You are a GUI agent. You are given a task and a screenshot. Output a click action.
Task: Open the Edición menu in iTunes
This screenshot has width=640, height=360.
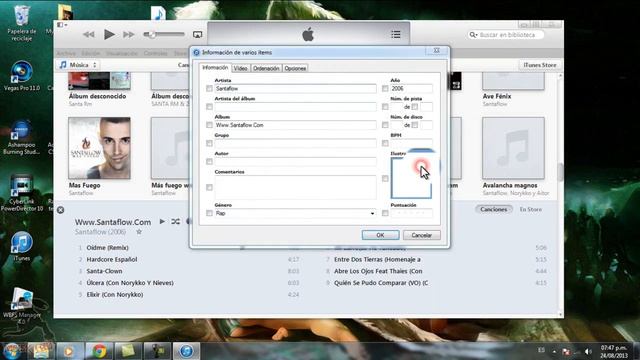(x=91, y=53)
